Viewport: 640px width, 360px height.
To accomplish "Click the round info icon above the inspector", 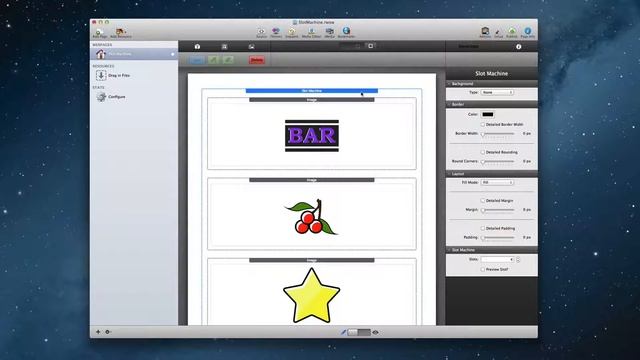I will [518, 47].
